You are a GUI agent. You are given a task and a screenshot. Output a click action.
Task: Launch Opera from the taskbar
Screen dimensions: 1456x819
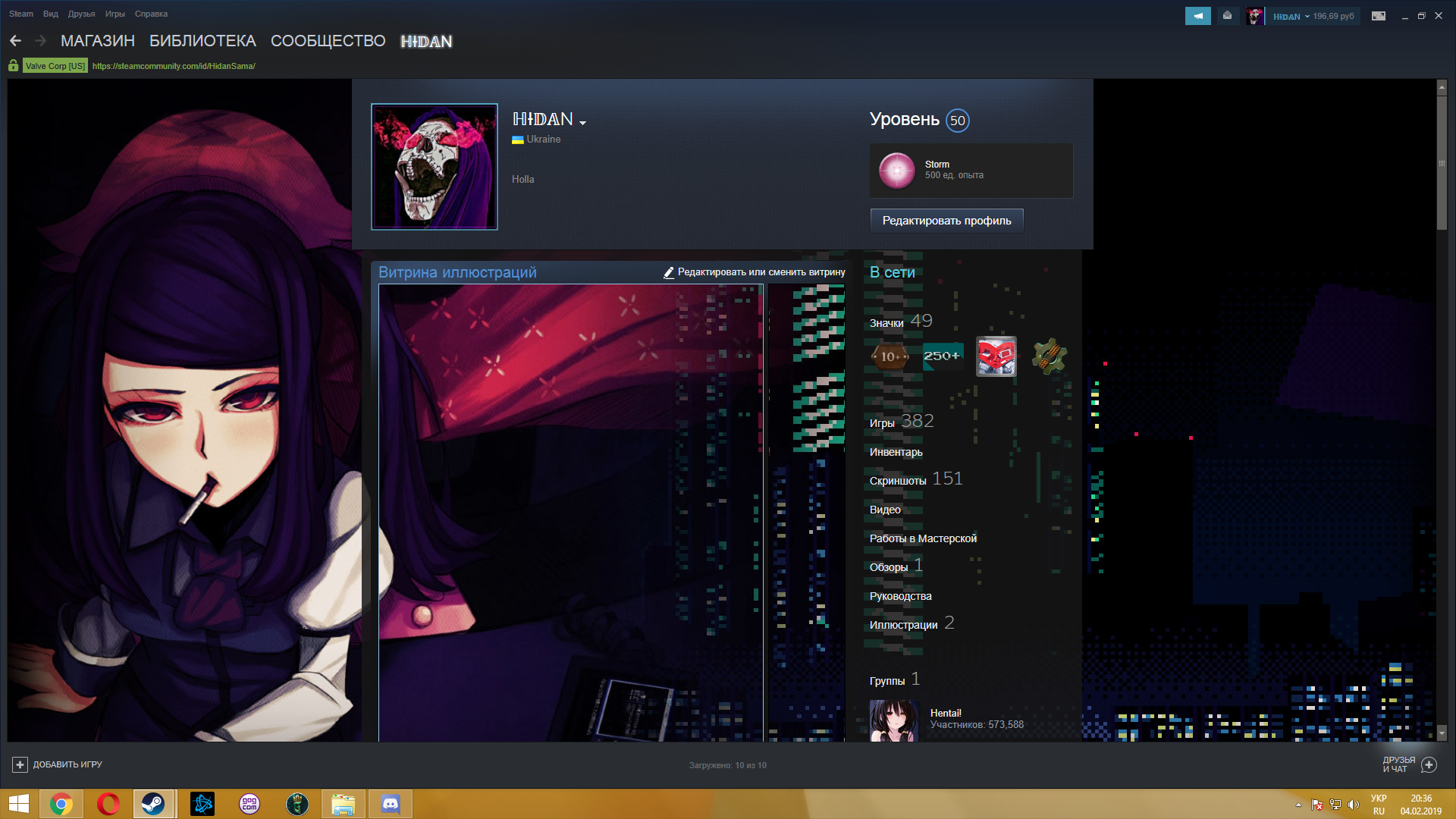(x=108, y=804)
